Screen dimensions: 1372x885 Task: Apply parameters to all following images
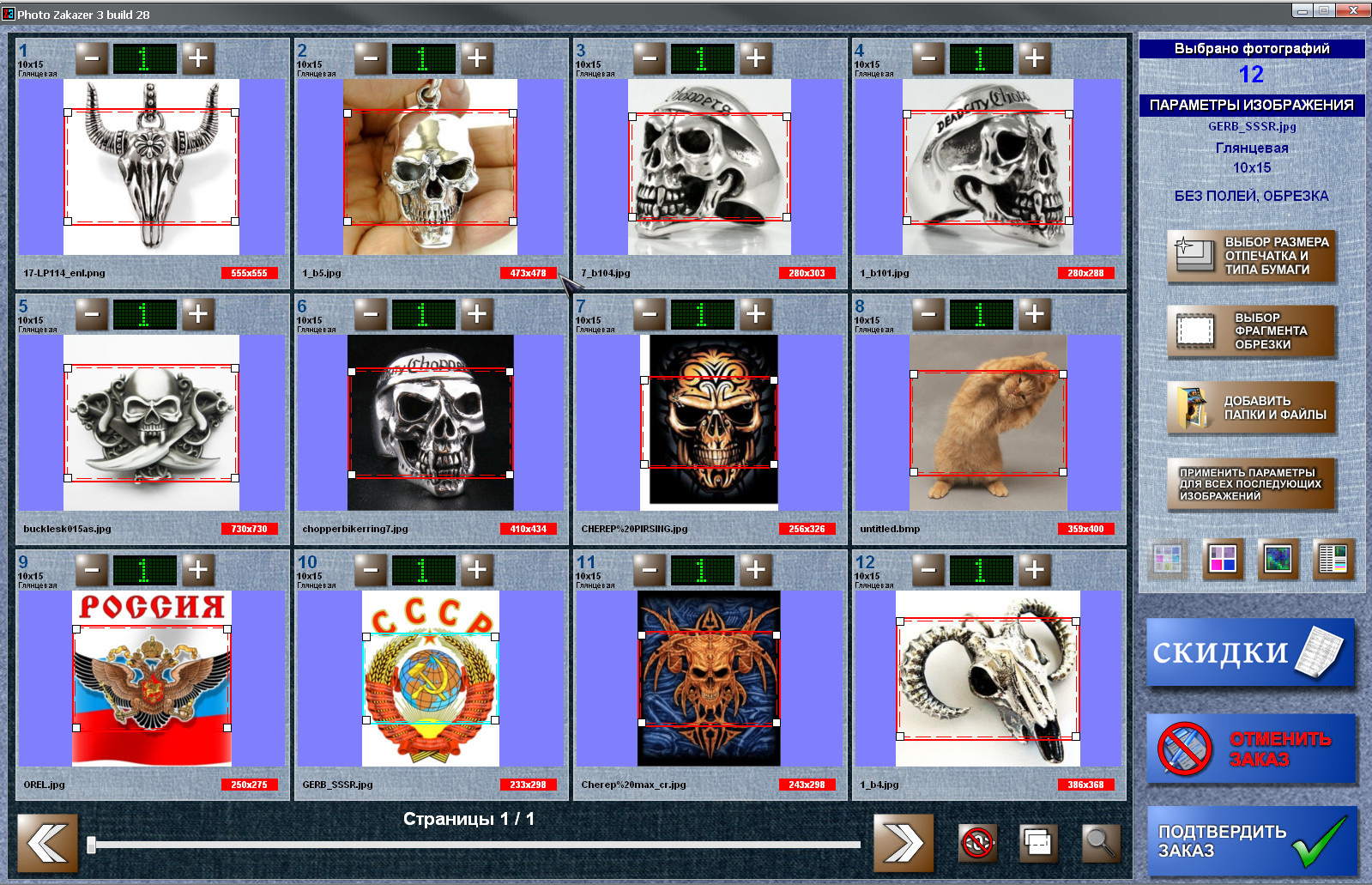point(1251,484)
